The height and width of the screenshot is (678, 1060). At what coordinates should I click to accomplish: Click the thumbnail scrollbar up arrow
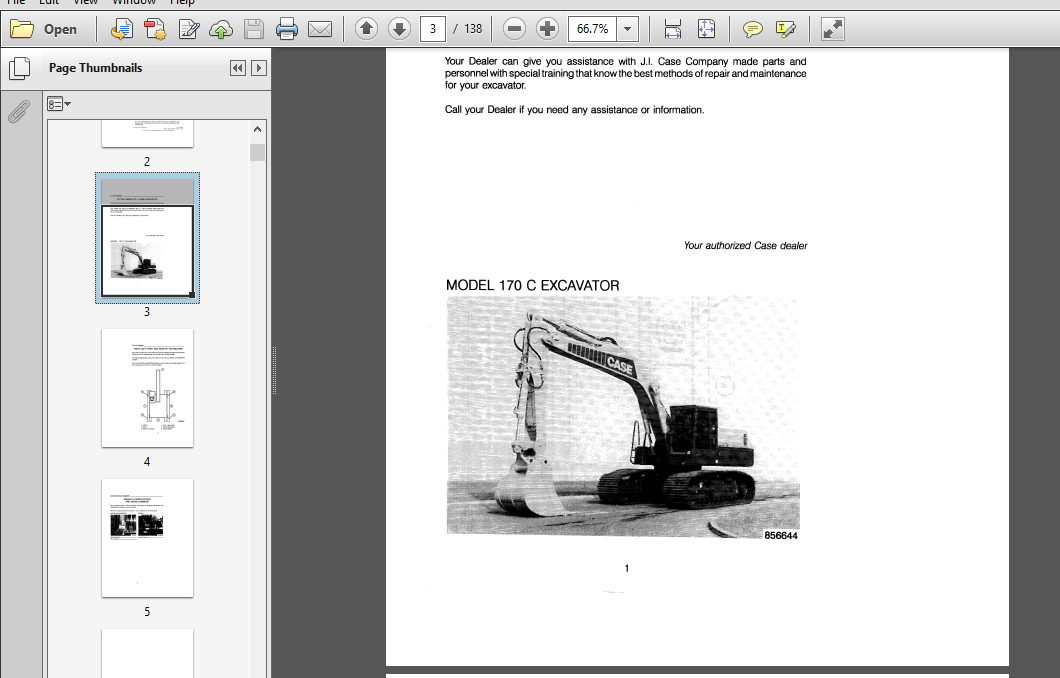point(257,128)
